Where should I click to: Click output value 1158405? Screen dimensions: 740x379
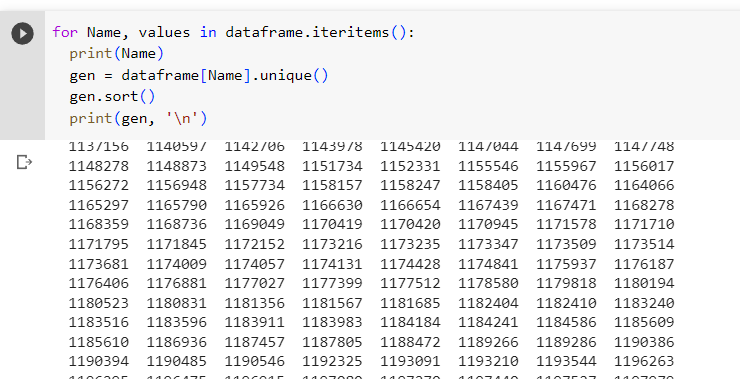coord(488,185)
